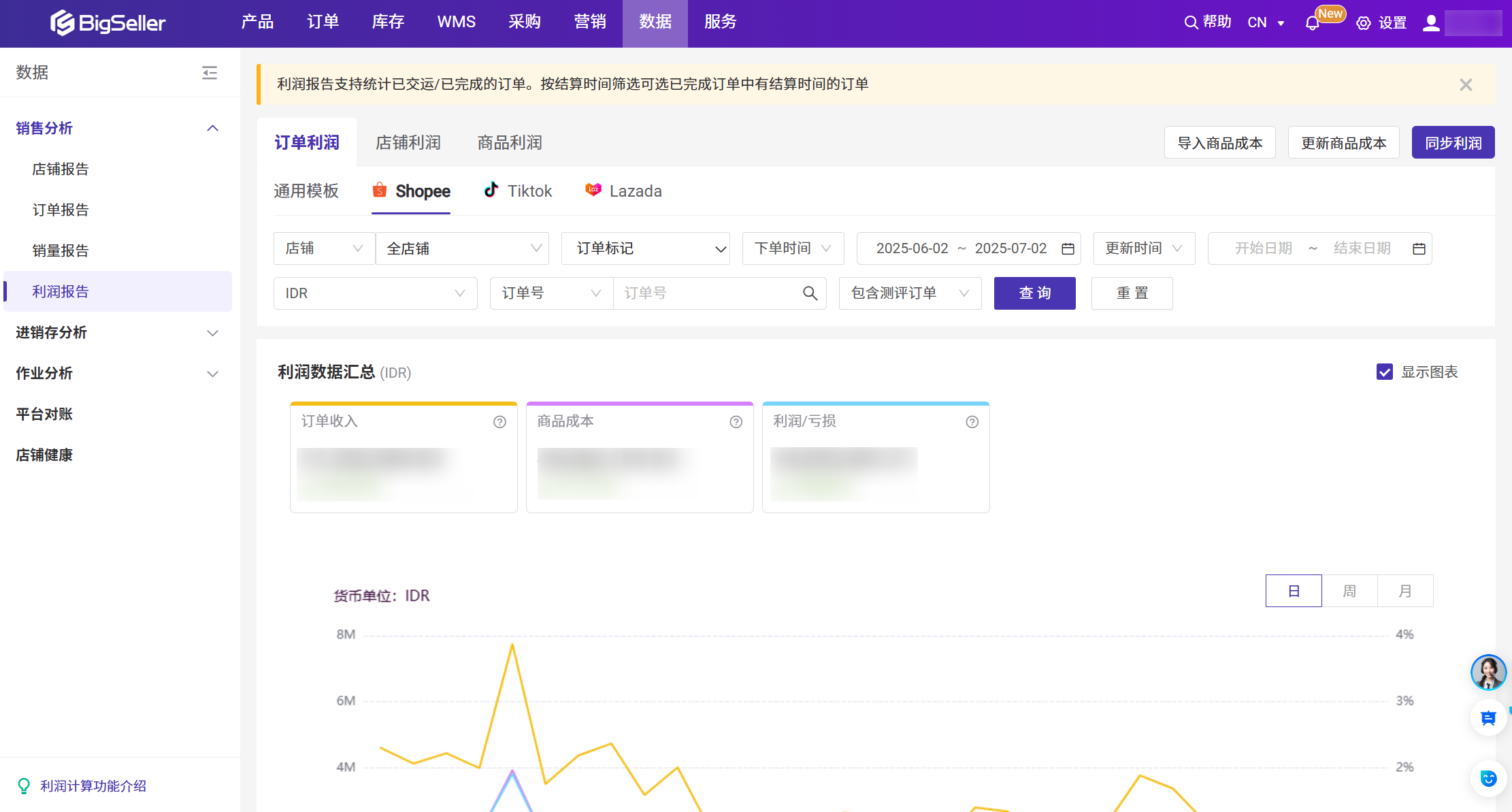The width and height of the screenshot is (1512, 812).
Task: Click the help icon on 订单收入 card
Action: tap(499, 422)
